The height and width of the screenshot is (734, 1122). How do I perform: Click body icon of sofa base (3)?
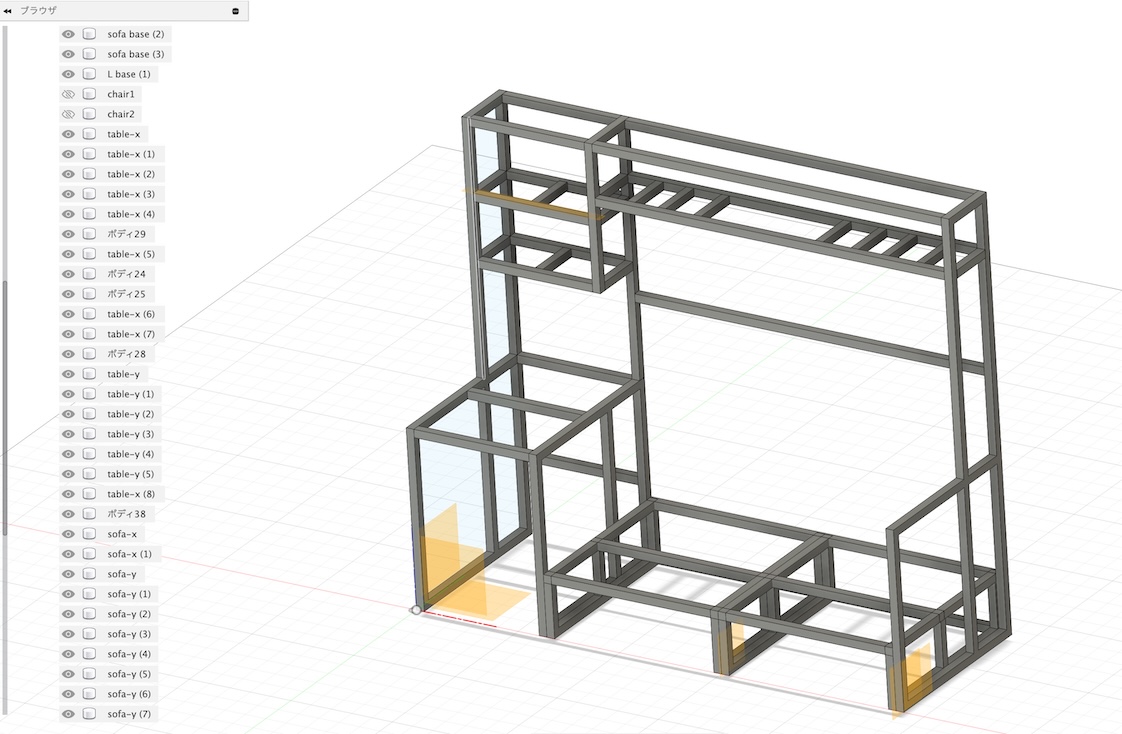click(x=89, y=54)
